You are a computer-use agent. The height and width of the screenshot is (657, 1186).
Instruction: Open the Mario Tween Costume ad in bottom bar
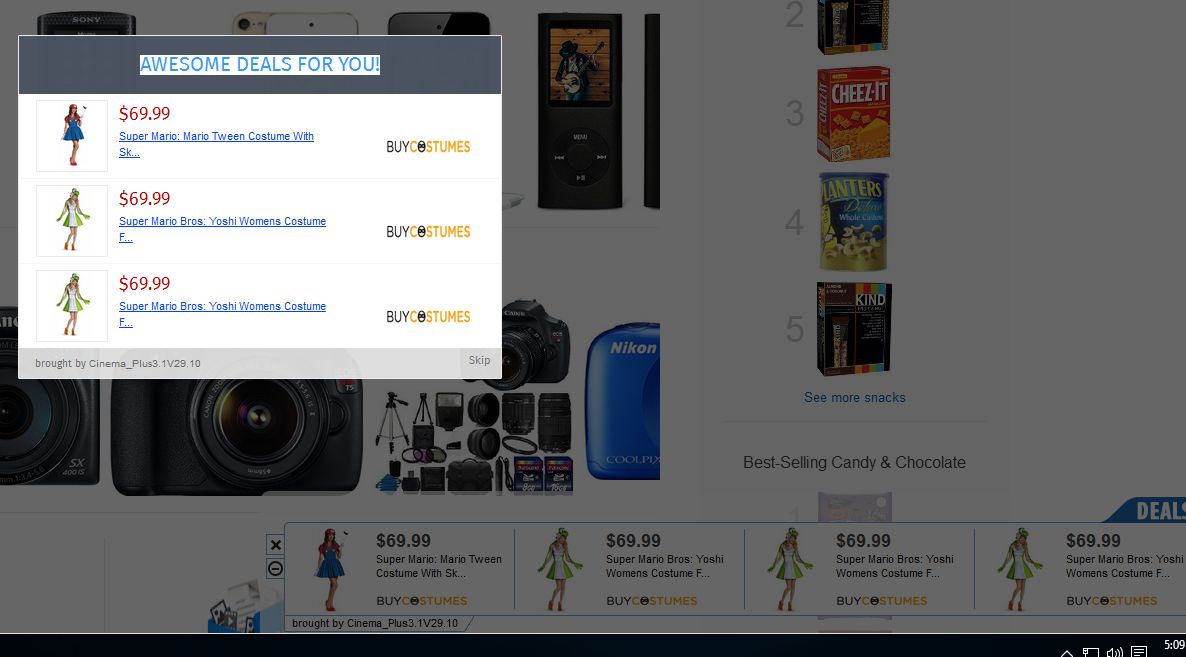click(400, 569)
